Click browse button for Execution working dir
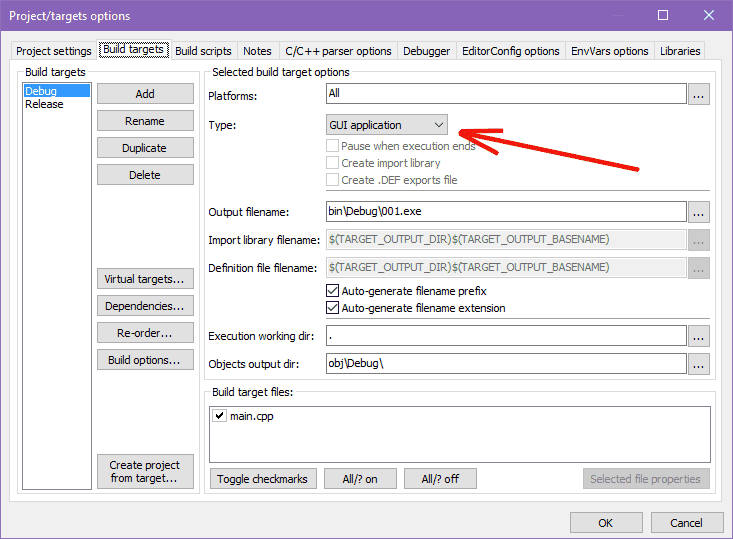733x539 pixels. [x=699, y=336]
